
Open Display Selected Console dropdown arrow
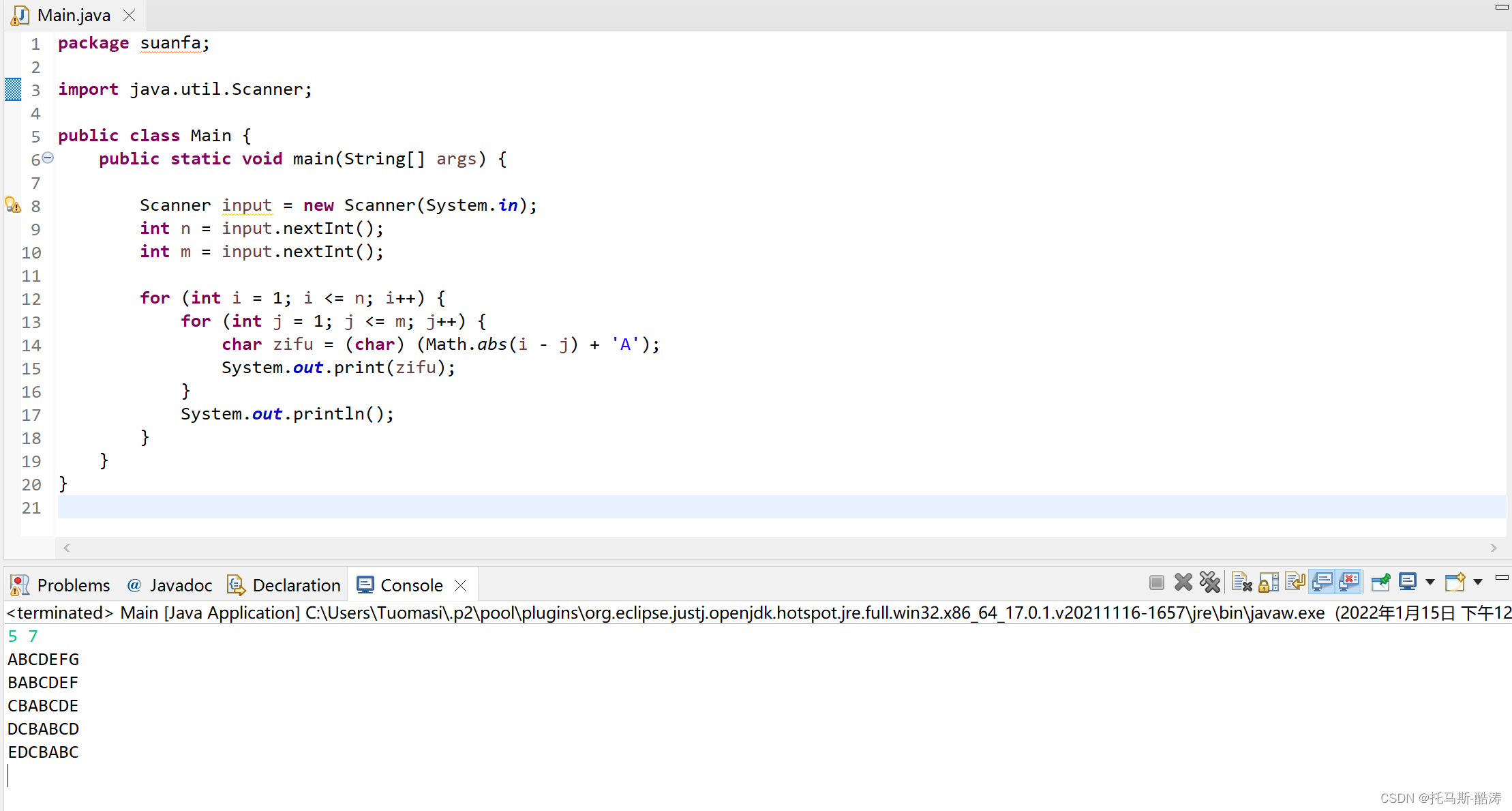[x=1430, y=583]
